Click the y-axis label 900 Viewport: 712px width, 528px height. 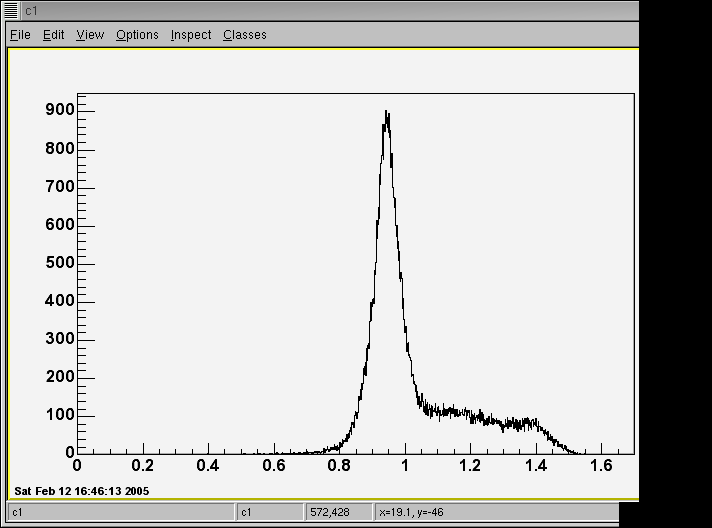click(60, 109)
